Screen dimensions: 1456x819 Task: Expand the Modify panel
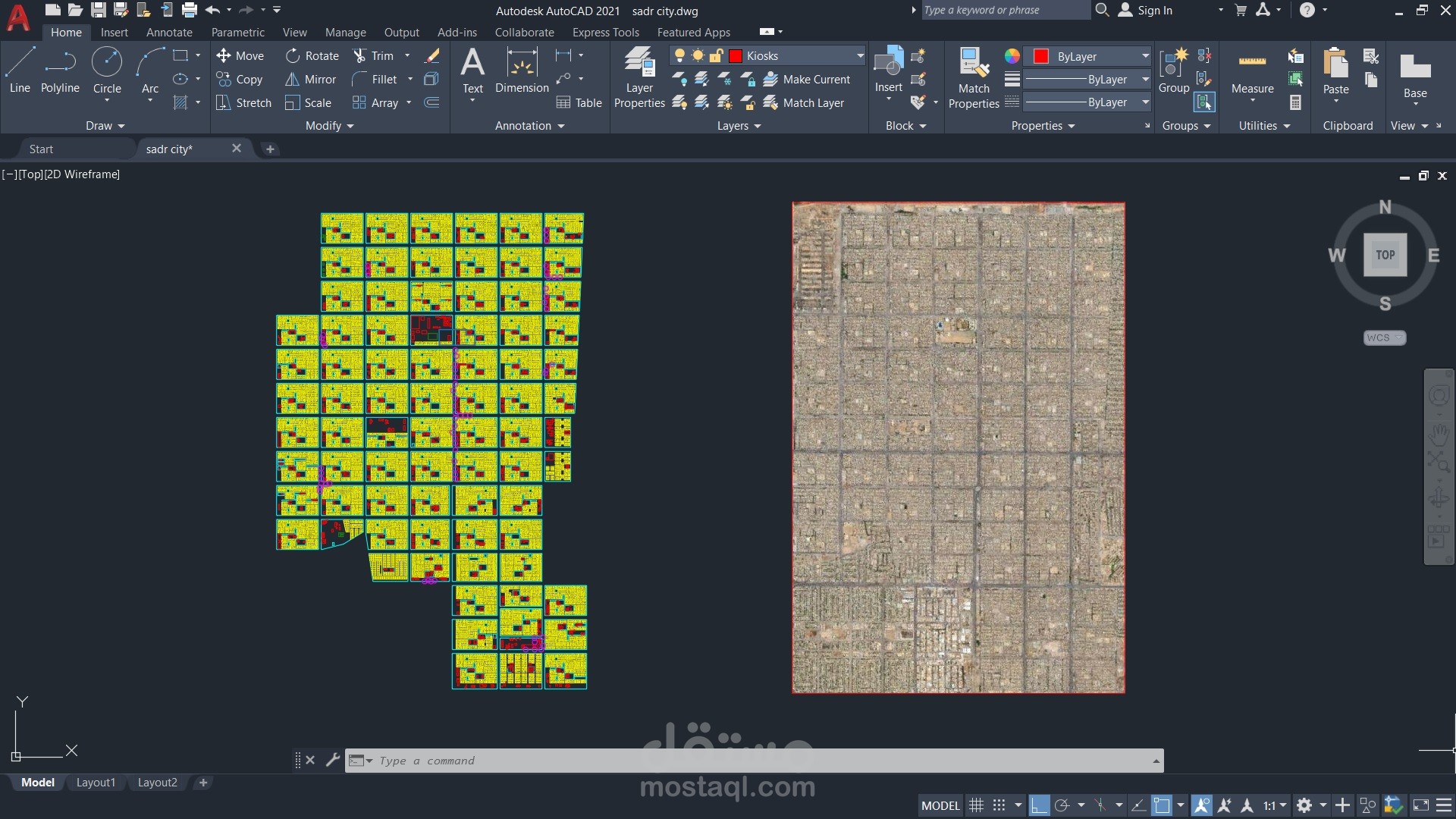tap(330, 126)
